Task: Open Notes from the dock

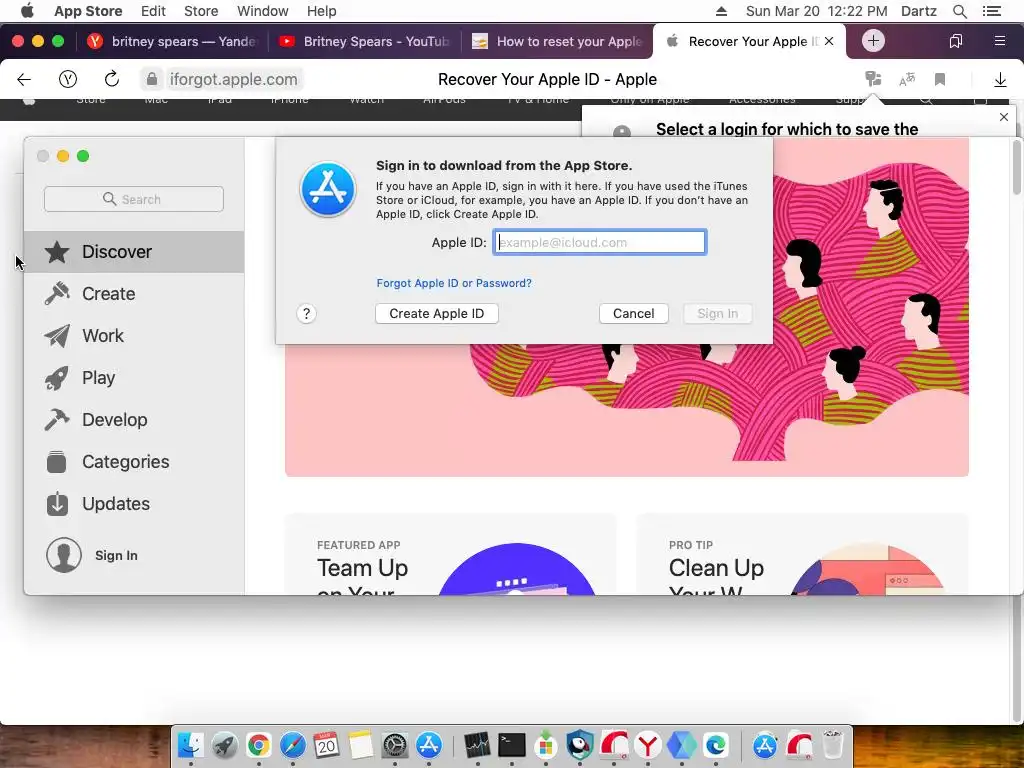Action: point(360,744)
